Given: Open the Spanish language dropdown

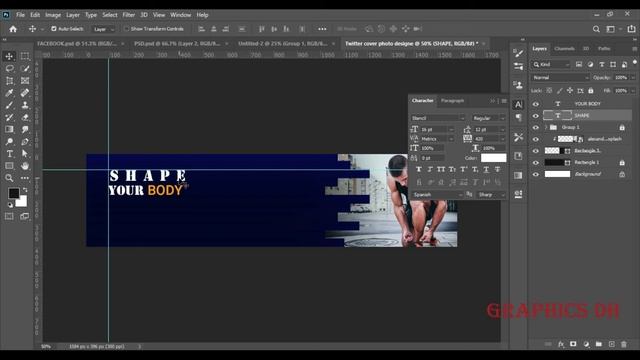Looking at the screenshot, I should (437, 195).
